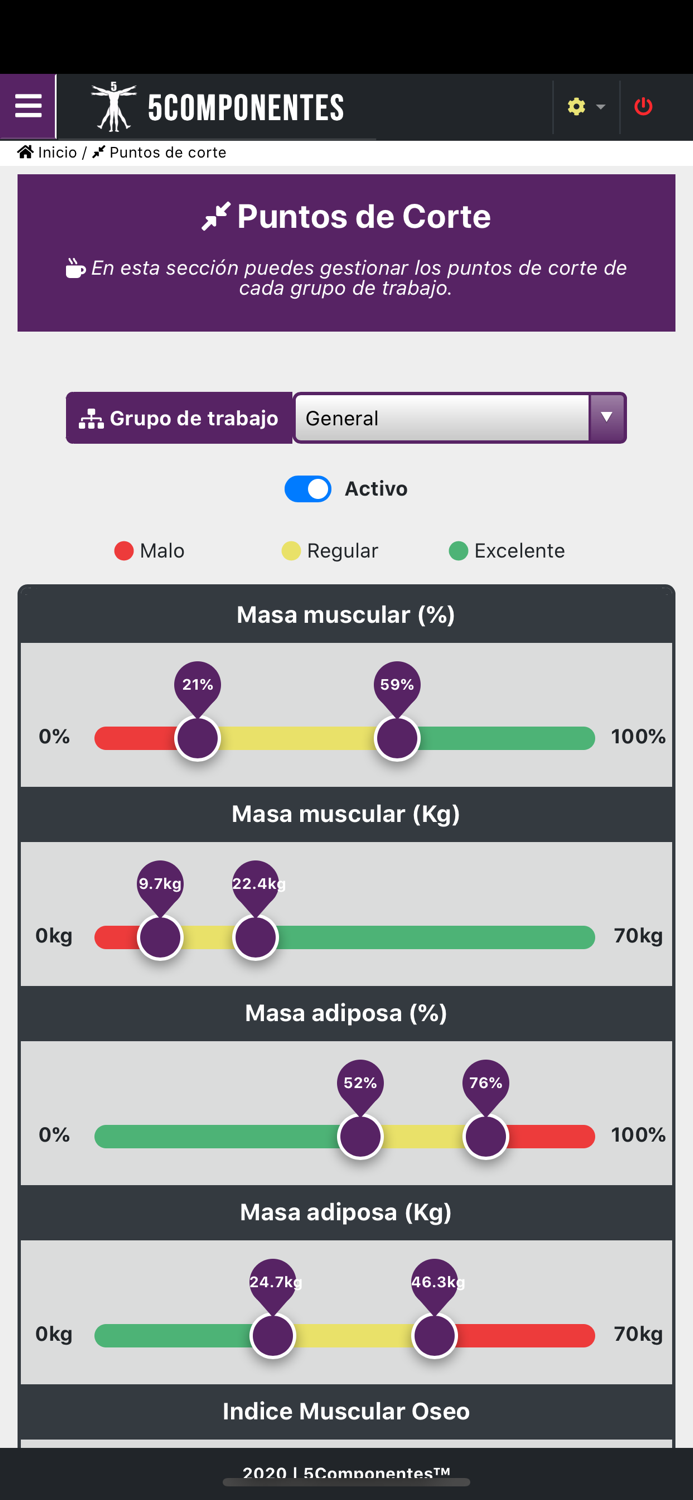Screen dimensions: 693x1500
Task: Toggle the Activo switch
Action: (308, 489)
